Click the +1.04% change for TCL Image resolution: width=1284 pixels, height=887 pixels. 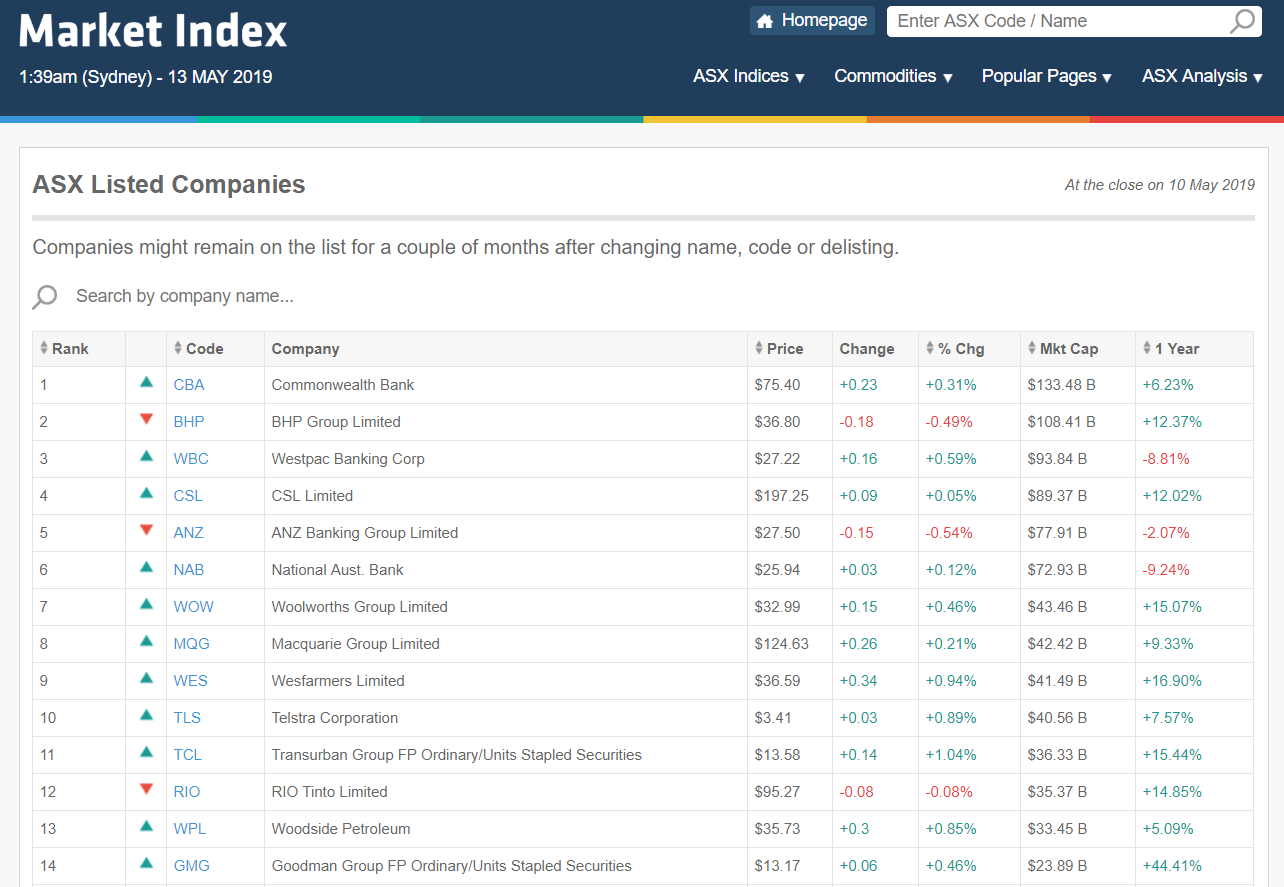pyautogui.click(x=951, y=755)
